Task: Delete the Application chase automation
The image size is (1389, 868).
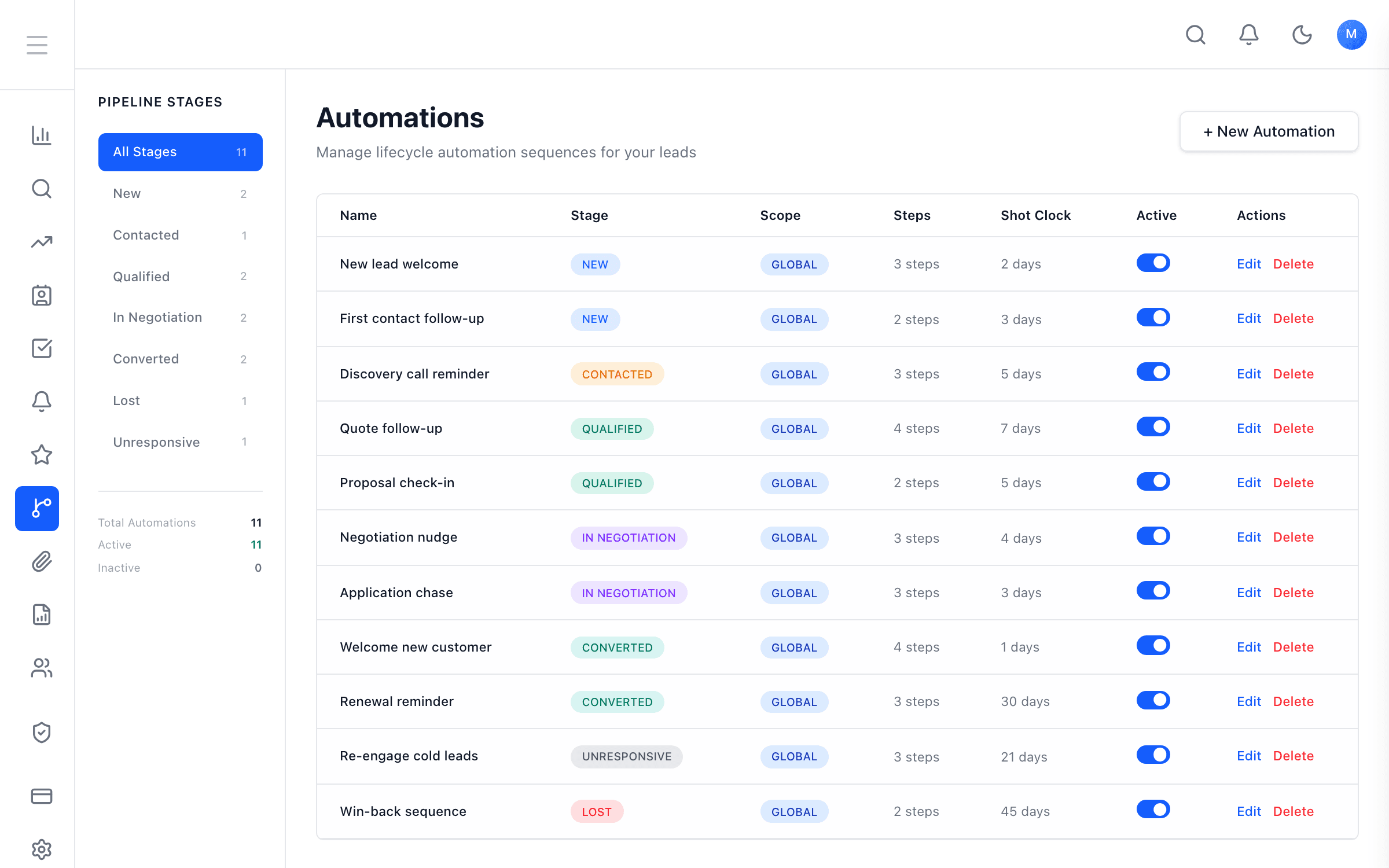Action: coord(1294,593)
